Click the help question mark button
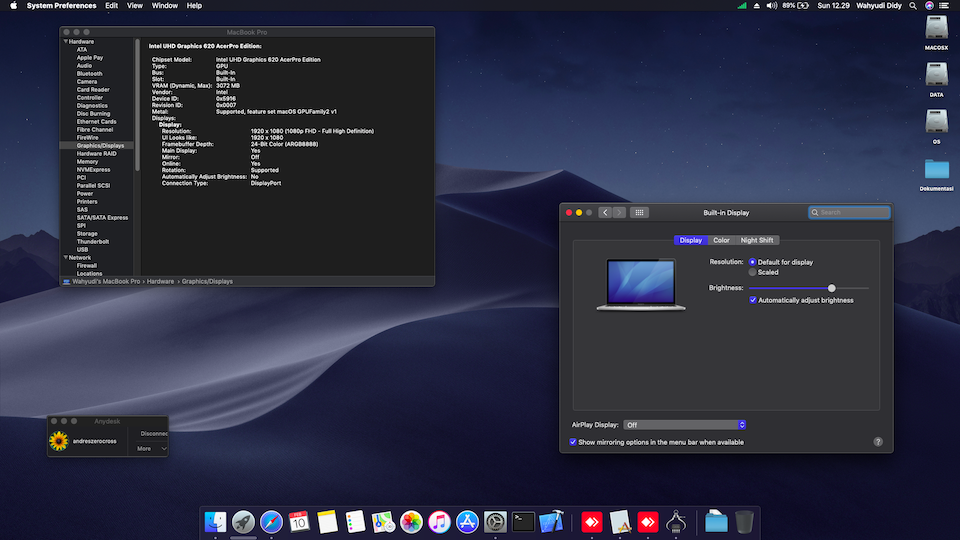The width and height of the screenshot is (960, 540). tap(878, 441)
